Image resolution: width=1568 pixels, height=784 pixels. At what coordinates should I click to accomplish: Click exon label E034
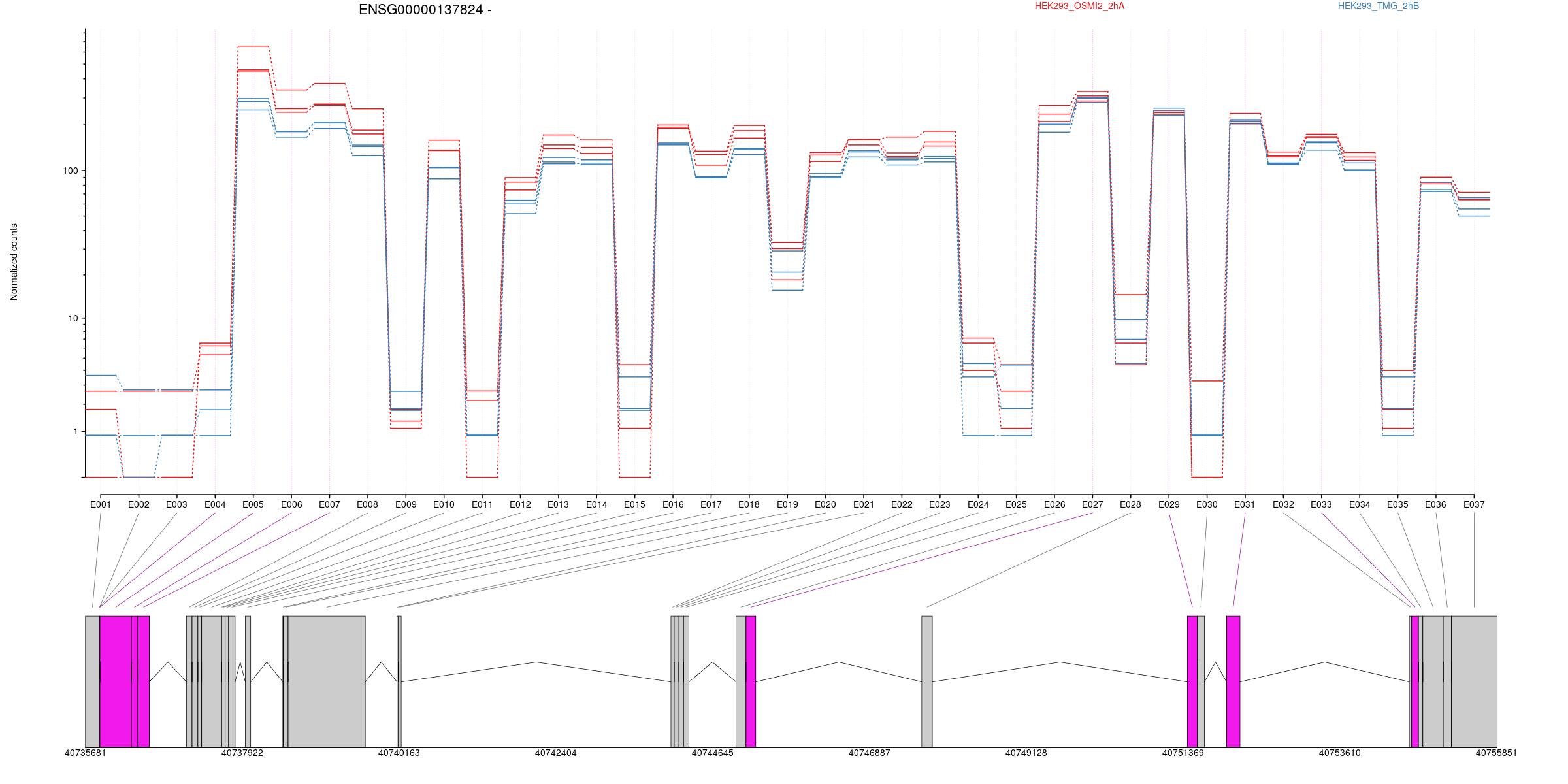coord(1360,504)
